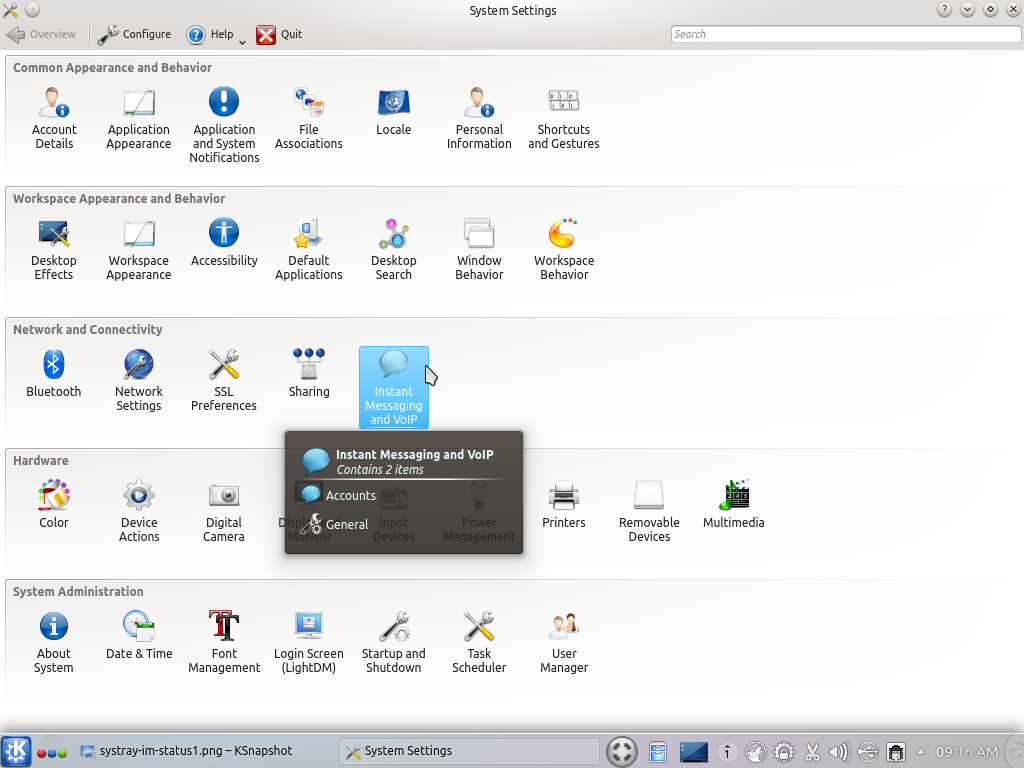Open Workspace Behavior module

click(564, 250)
